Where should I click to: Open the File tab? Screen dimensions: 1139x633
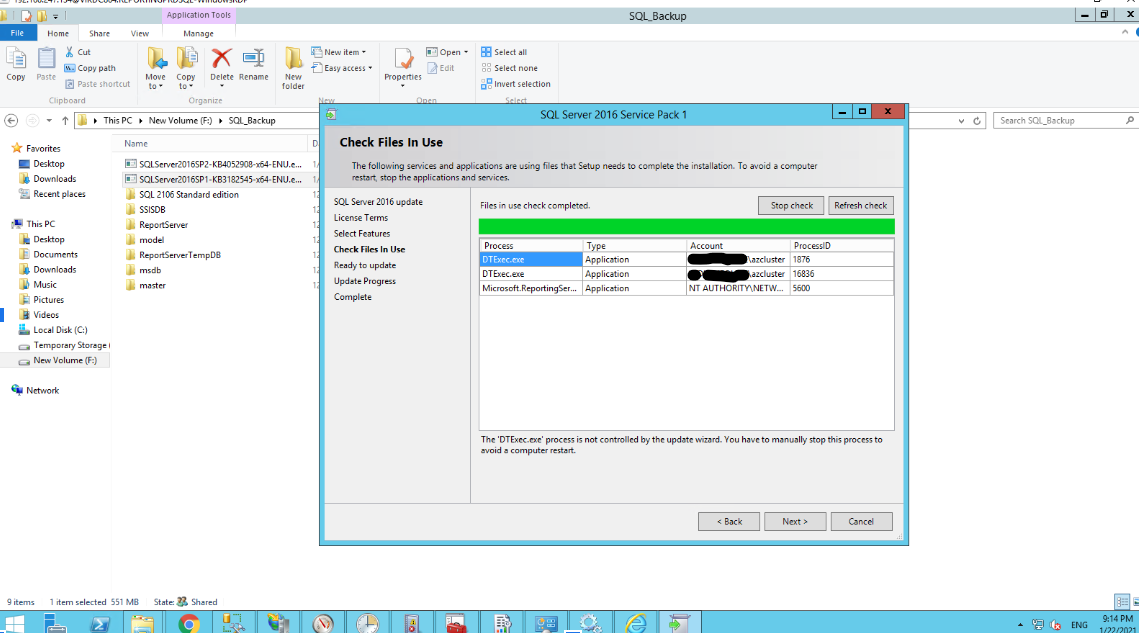(x=17, y=33)
